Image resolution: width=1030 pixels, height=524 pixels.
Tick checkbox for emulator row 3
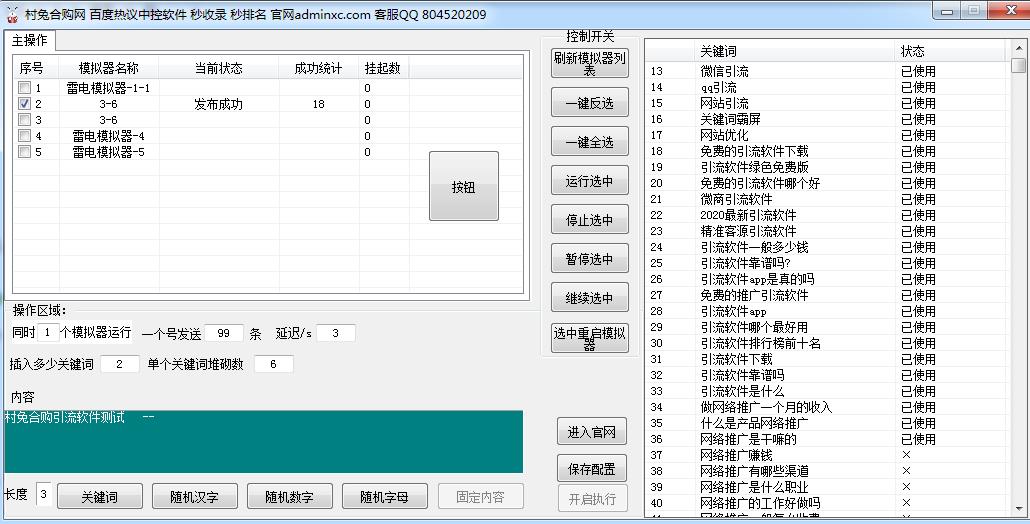click(x=24, y=120)
